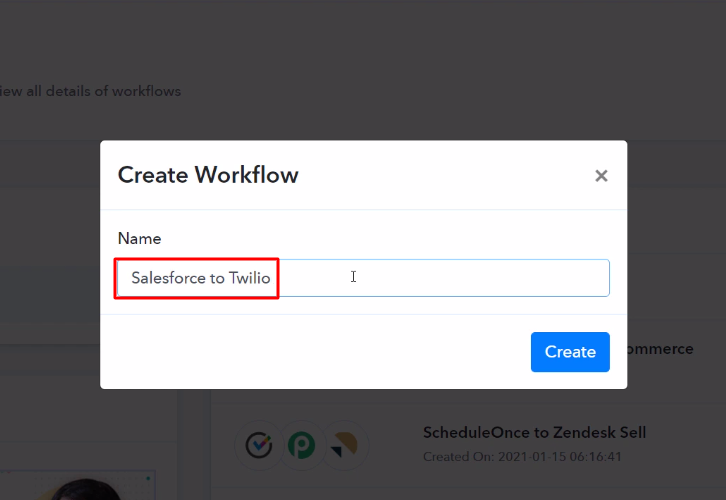This screenshot has width=726, height=500.
Task: Click the 'all details of workflows' background text
Action: pos(103,91)
